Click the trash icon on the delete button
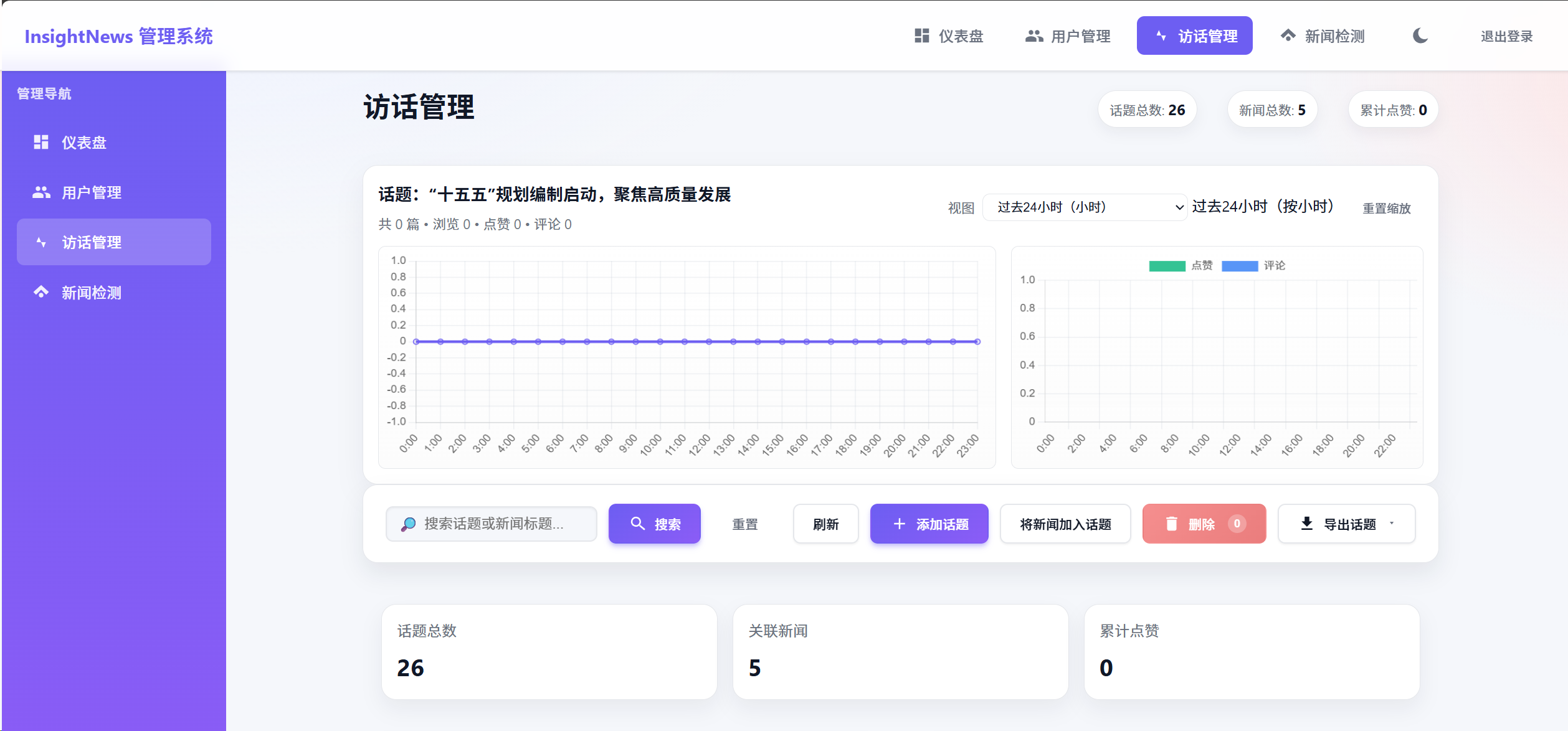1568x731 pixels. pyautogui.click(x=1171, y=524)
